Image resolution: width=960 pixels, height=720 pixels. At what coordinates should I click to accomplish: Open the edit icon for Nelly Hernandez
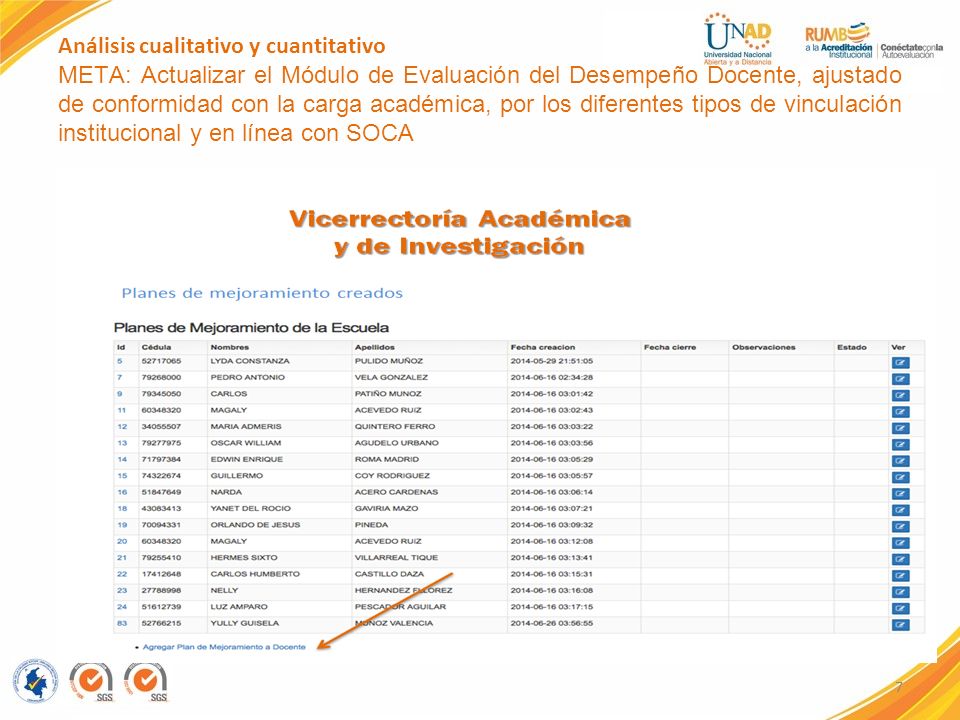(x=900, y=592)
